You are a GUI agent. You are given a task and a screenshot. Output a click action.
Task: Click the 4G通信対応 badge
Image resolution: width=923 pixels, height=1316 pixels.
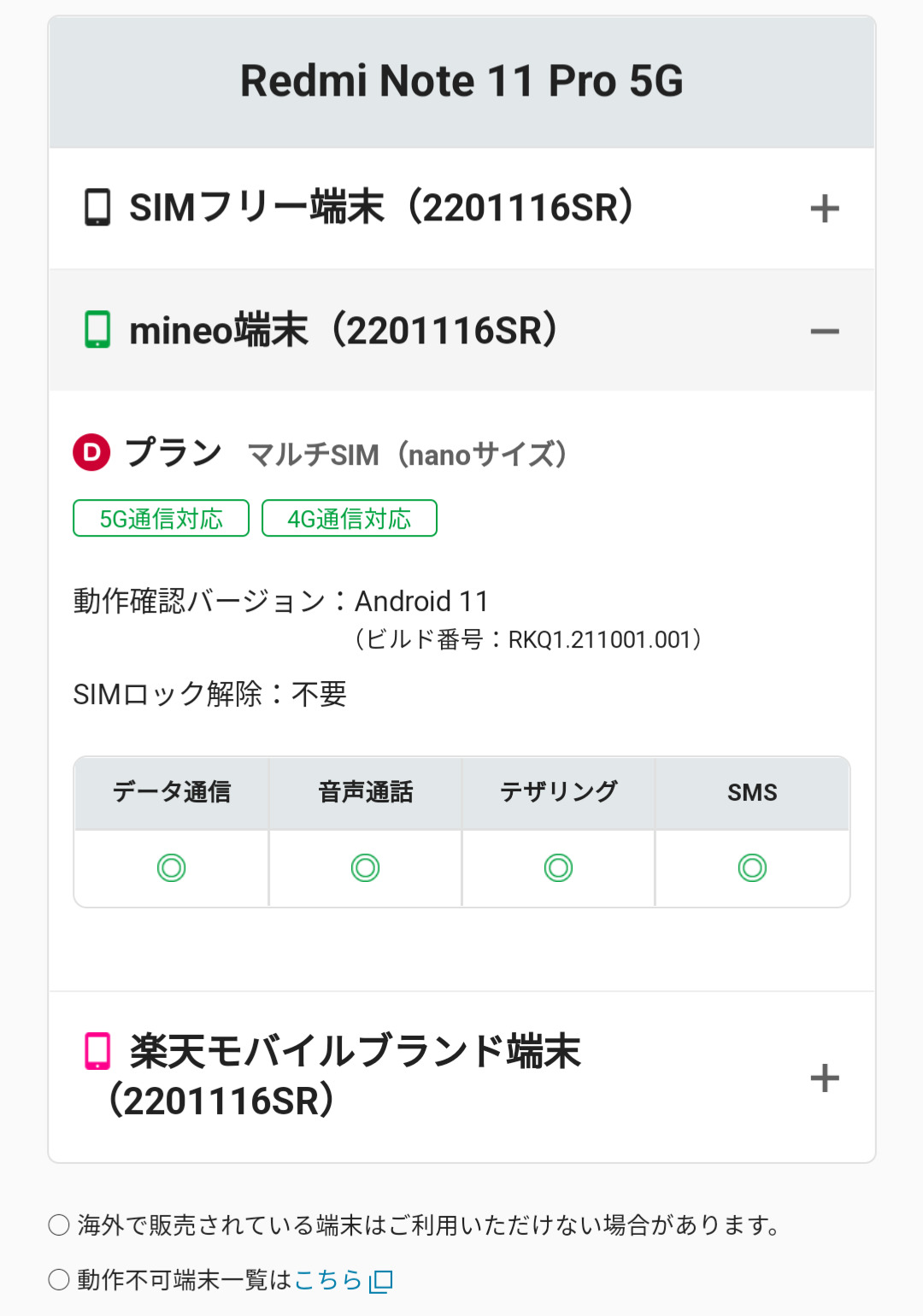350,519
